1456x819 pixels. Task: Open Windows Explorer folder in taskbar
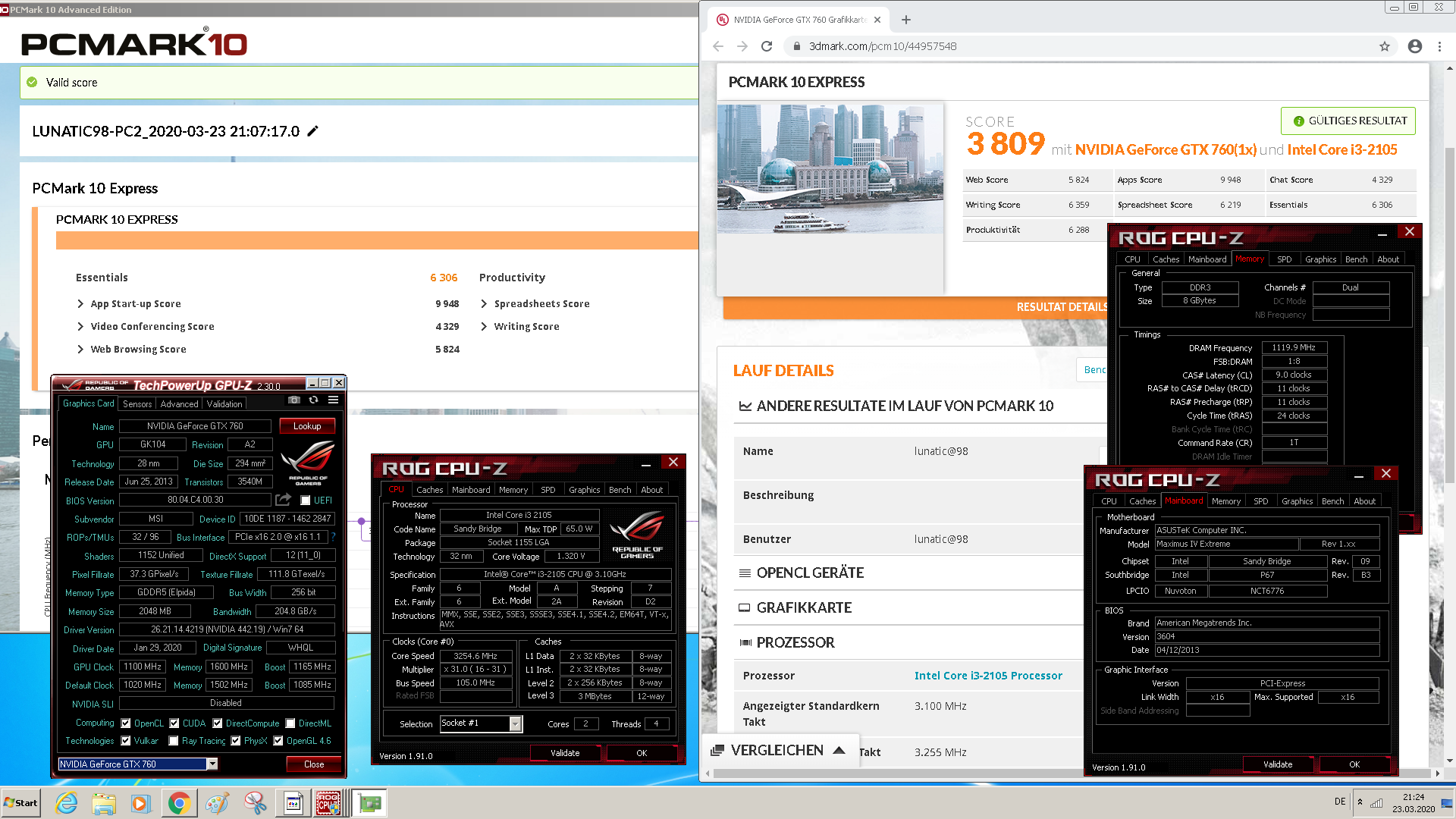(104, 803)
